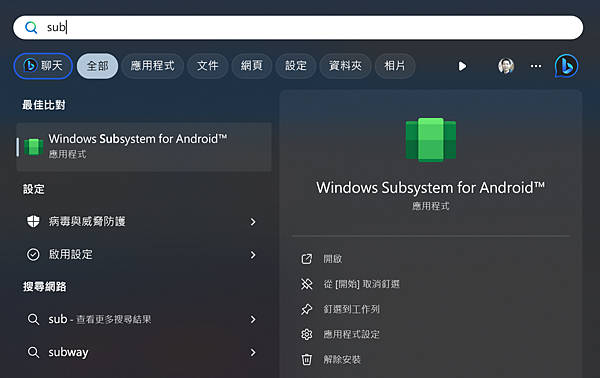
Task: Expand the 'sub - 查看更多搜尋結果' chevron
Action: (x=253, y=319)
